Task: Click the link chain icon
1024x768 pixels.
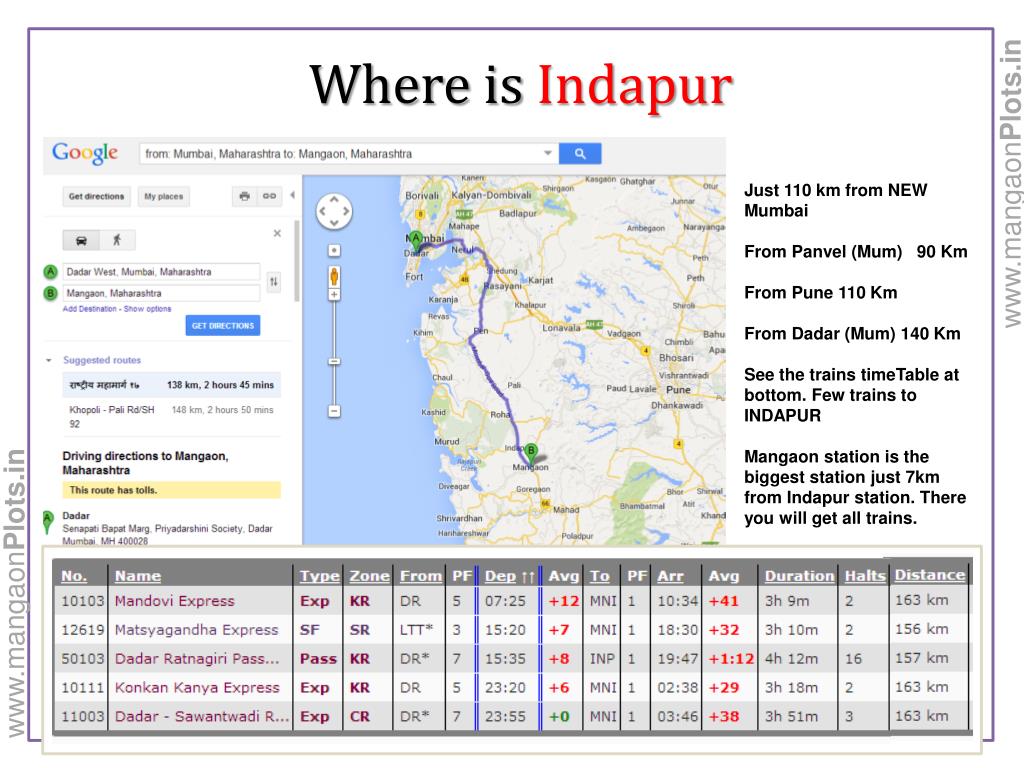Action: (x=269, y=196)
